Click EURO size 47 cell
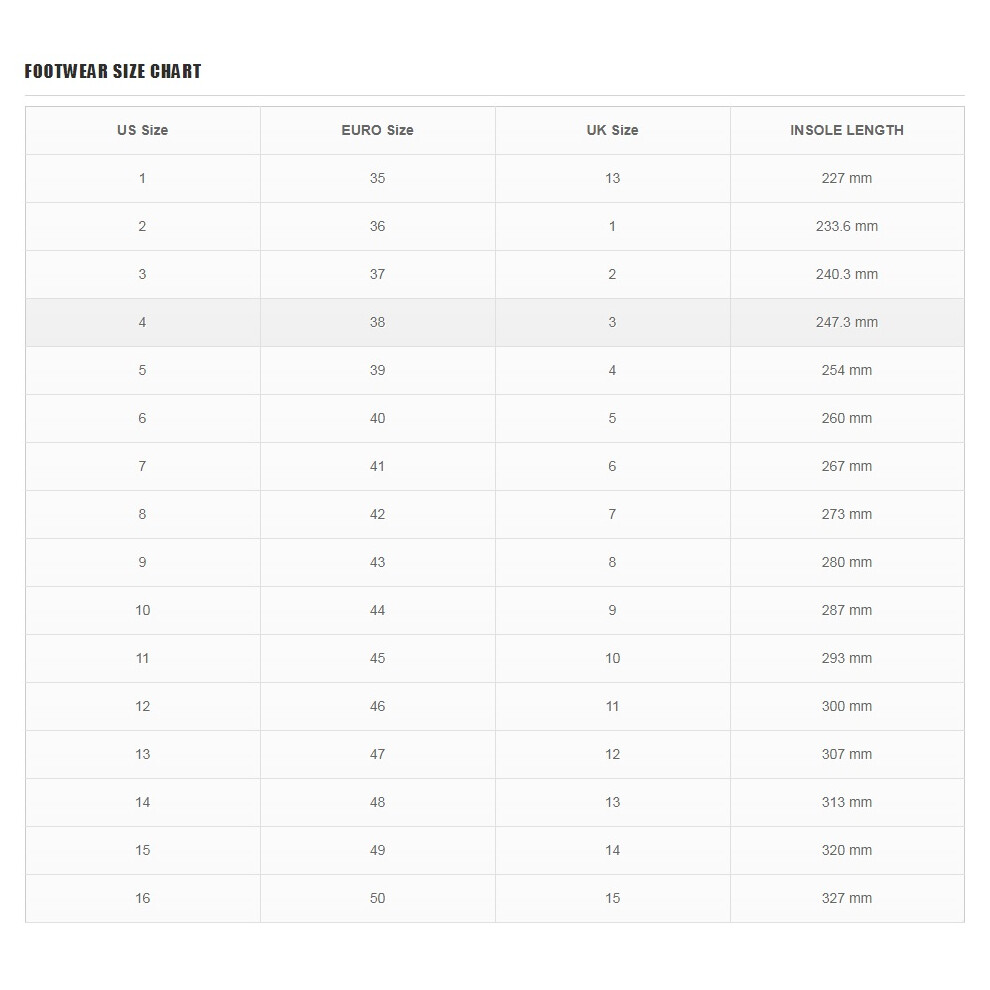 pyautogui.click(x=378, y=754)
